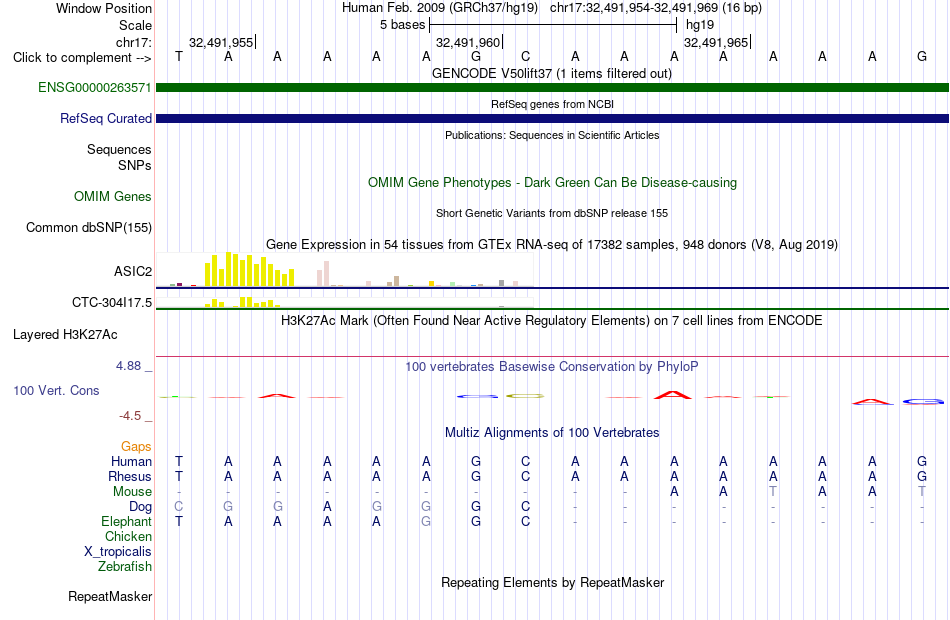Select the Elephant alignment row label

[127, 521]
